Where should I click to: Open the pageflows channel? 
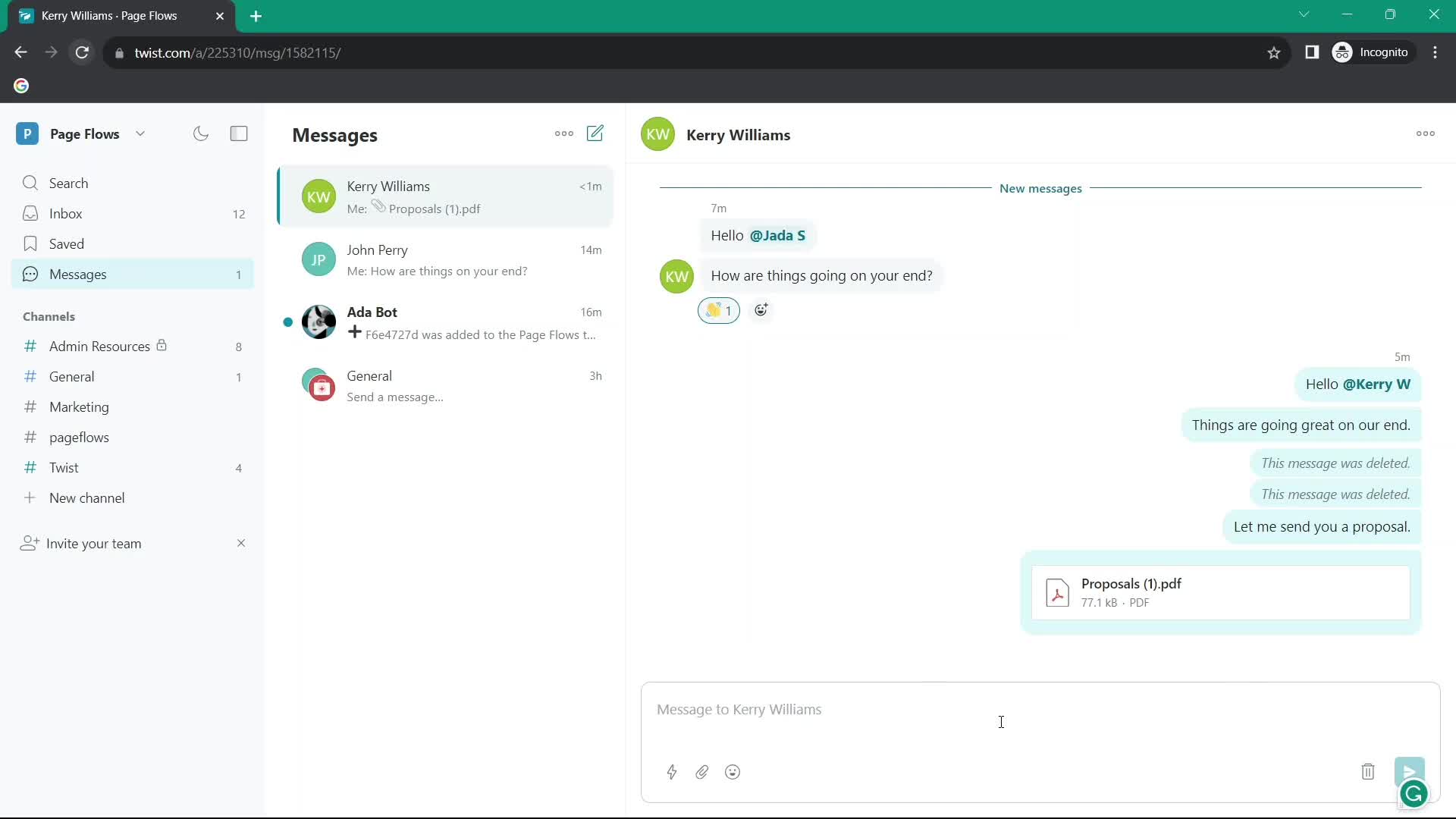point(79,437)
